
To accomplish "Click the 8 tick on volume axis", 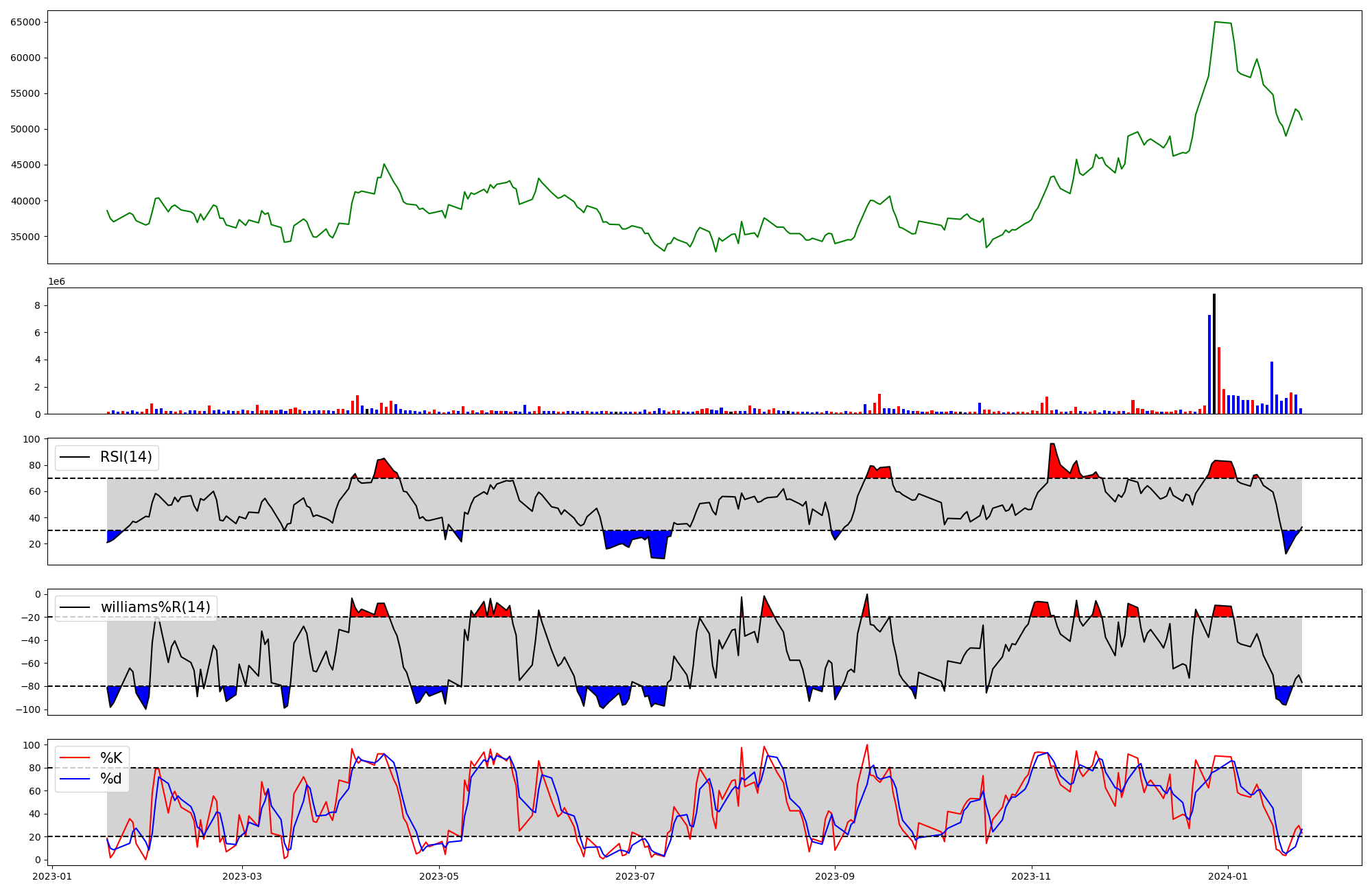I will pos(38,305).
